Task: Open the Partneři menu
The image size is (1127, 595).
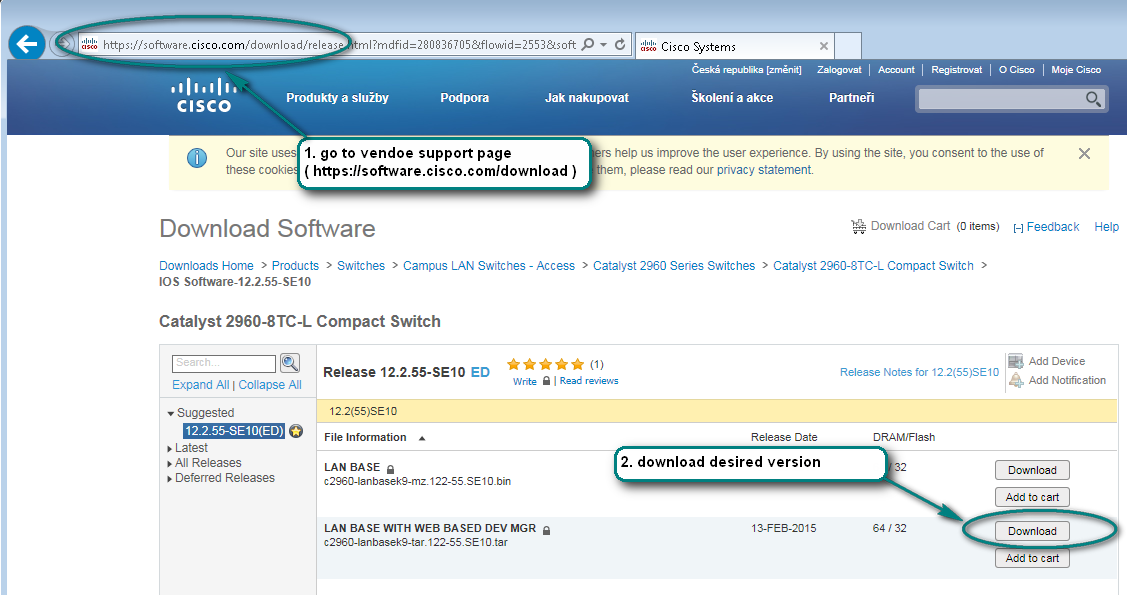Action: click(852, 98)
